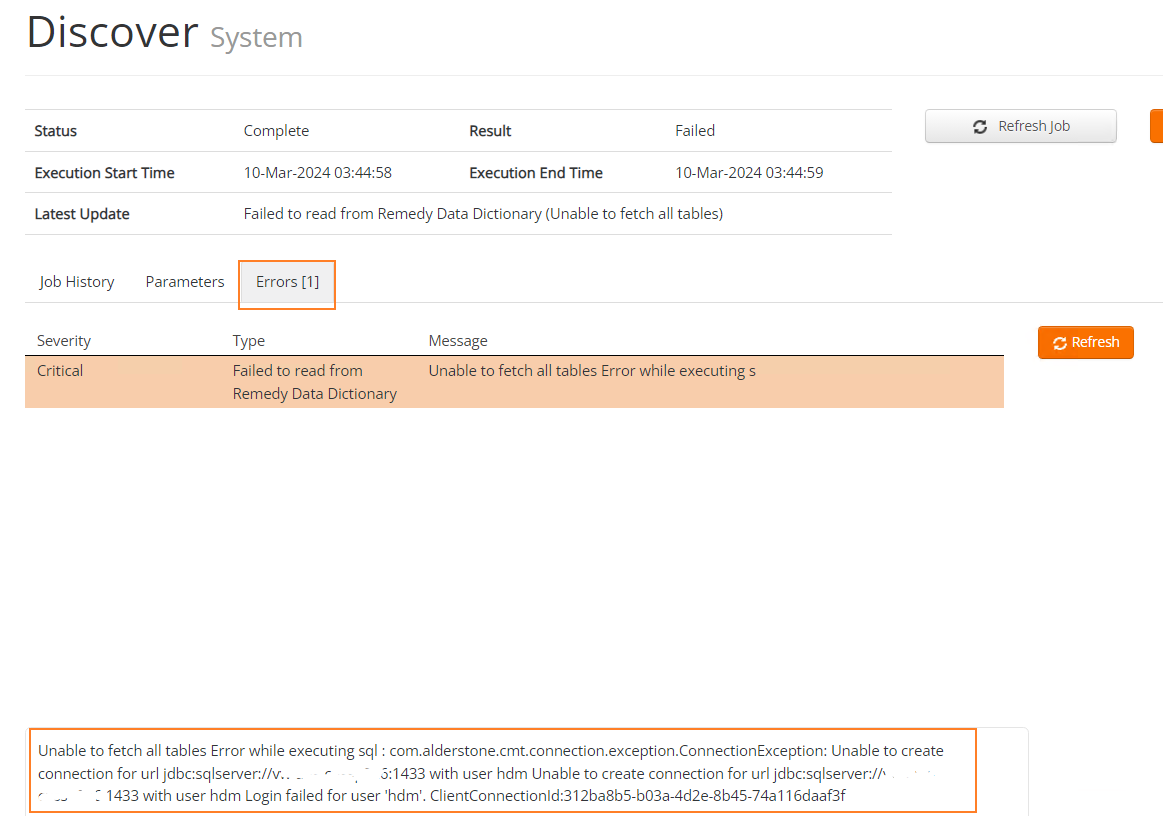Click the 'Unable to fetch all tables' message cell
This screenshot has height=816, width=1163.
coord(592,371)
